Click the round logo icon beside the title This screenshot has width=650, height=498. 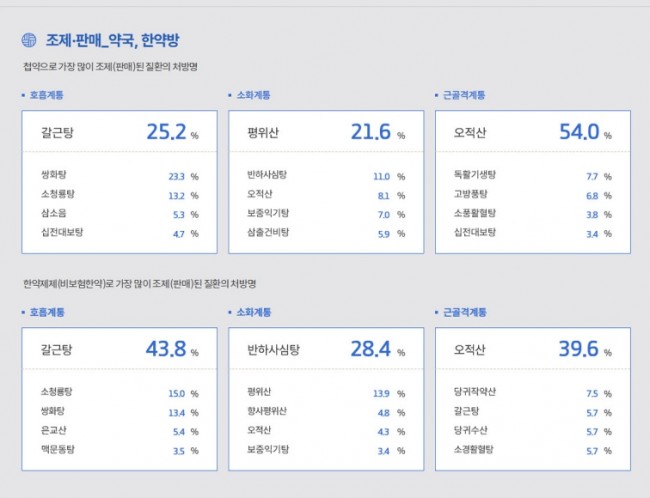click(x=29, y=41)
